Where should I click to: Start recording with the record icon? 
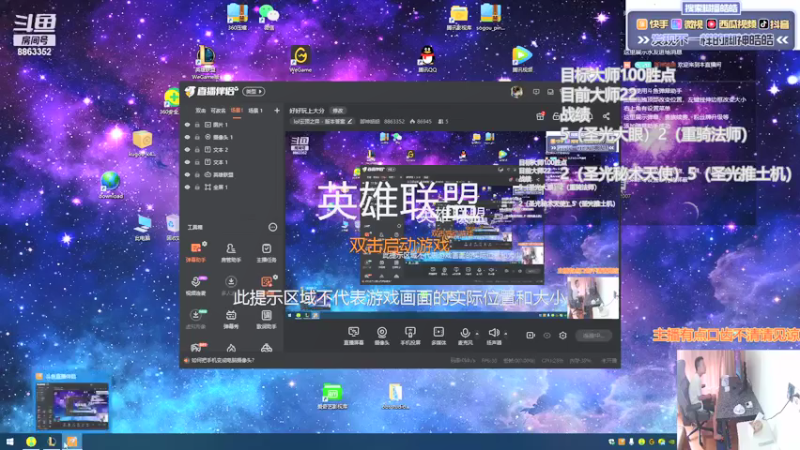click(x=531, y=335)
